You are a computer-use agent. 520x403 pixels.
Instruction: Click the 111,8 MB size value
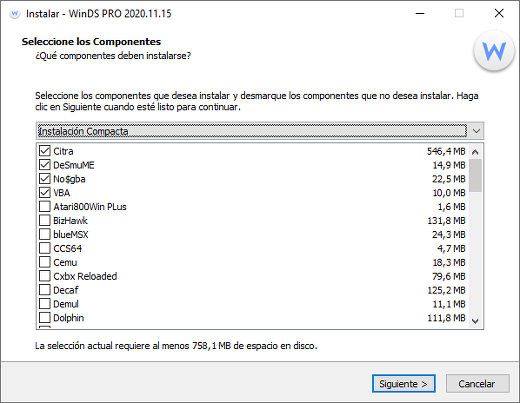(446, 318)
